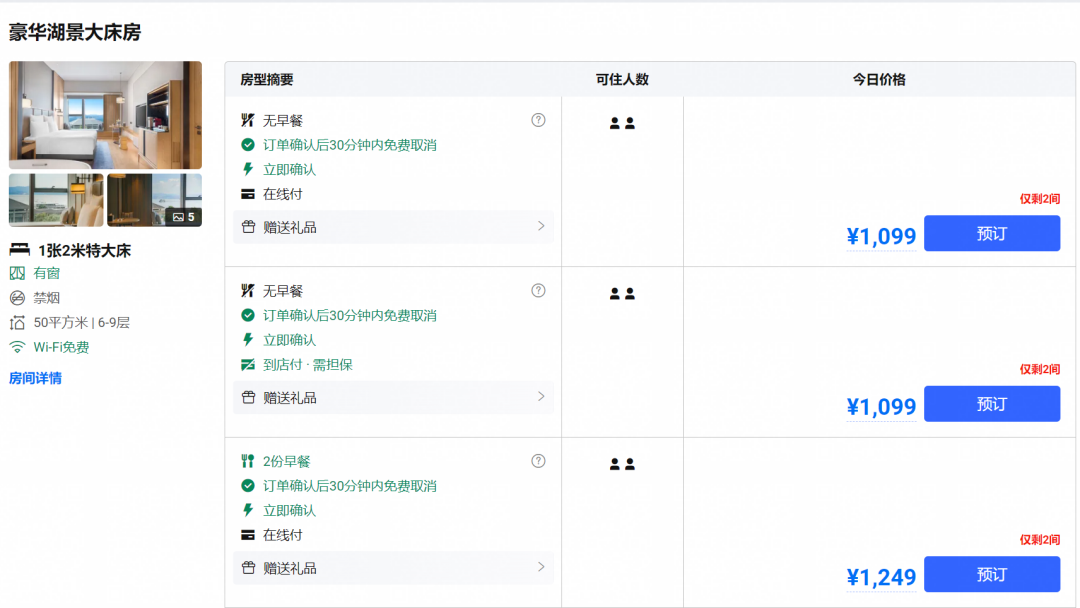Click the bed icon beside 1张2米特大床
Viewport: 1080px width, 608px height.
(x=19, y=249)
